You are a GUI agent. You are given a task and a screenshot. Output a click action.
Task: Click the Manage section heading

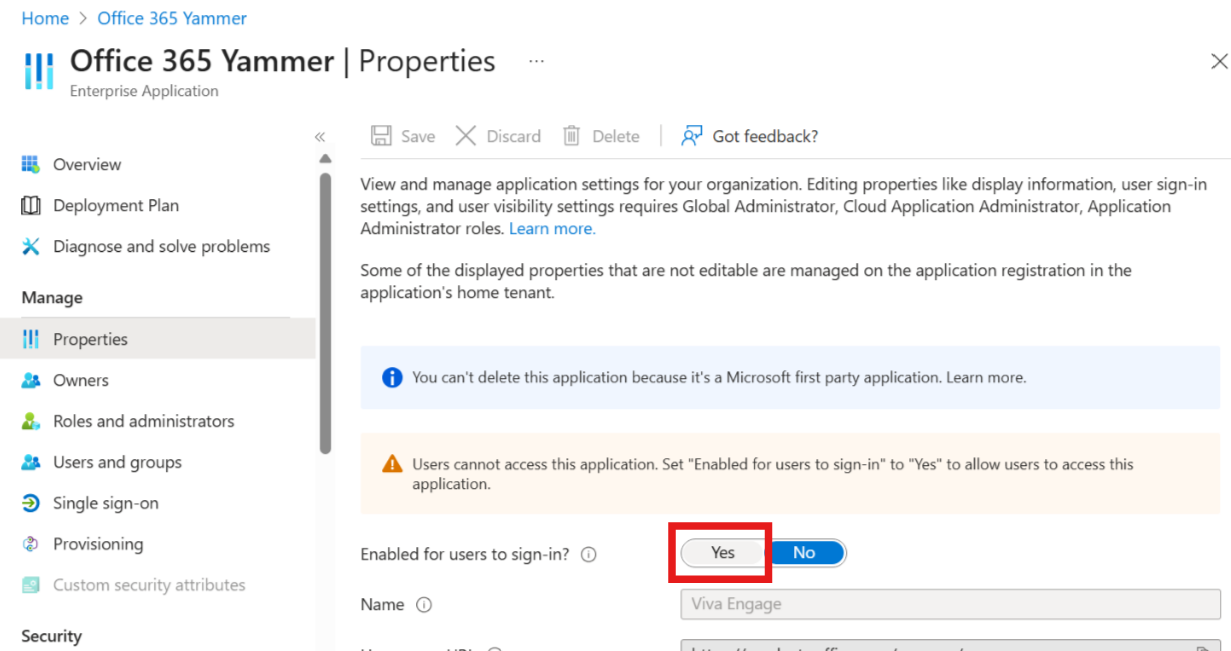[52, 298]
